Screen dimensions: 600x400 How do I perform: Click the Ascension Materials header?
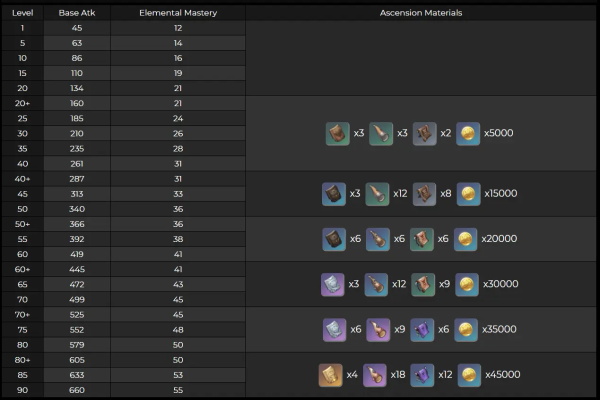(x=421, y=13)
